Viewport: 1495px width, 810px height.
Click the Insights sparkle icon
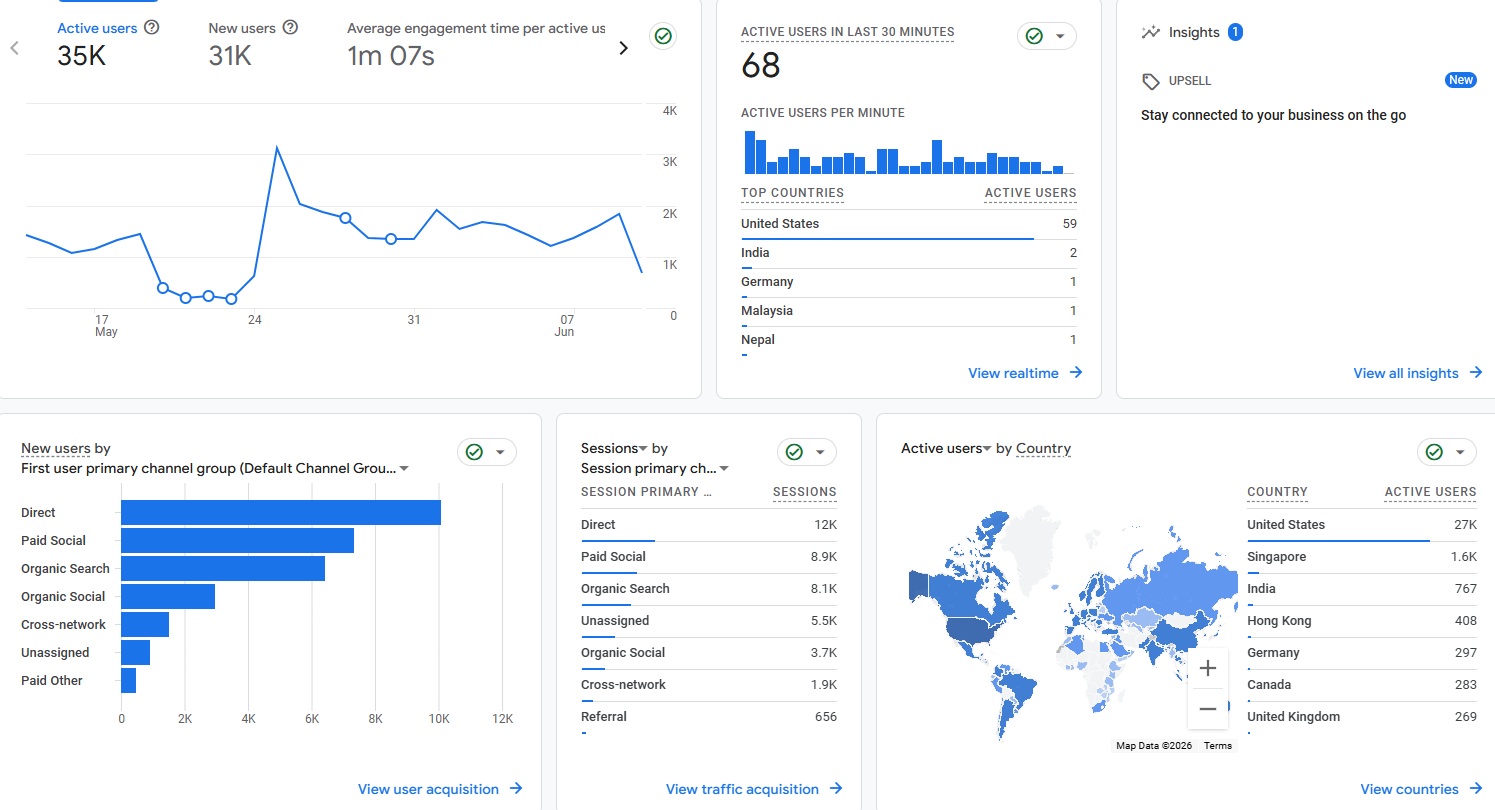click(x=1150, y=33)
